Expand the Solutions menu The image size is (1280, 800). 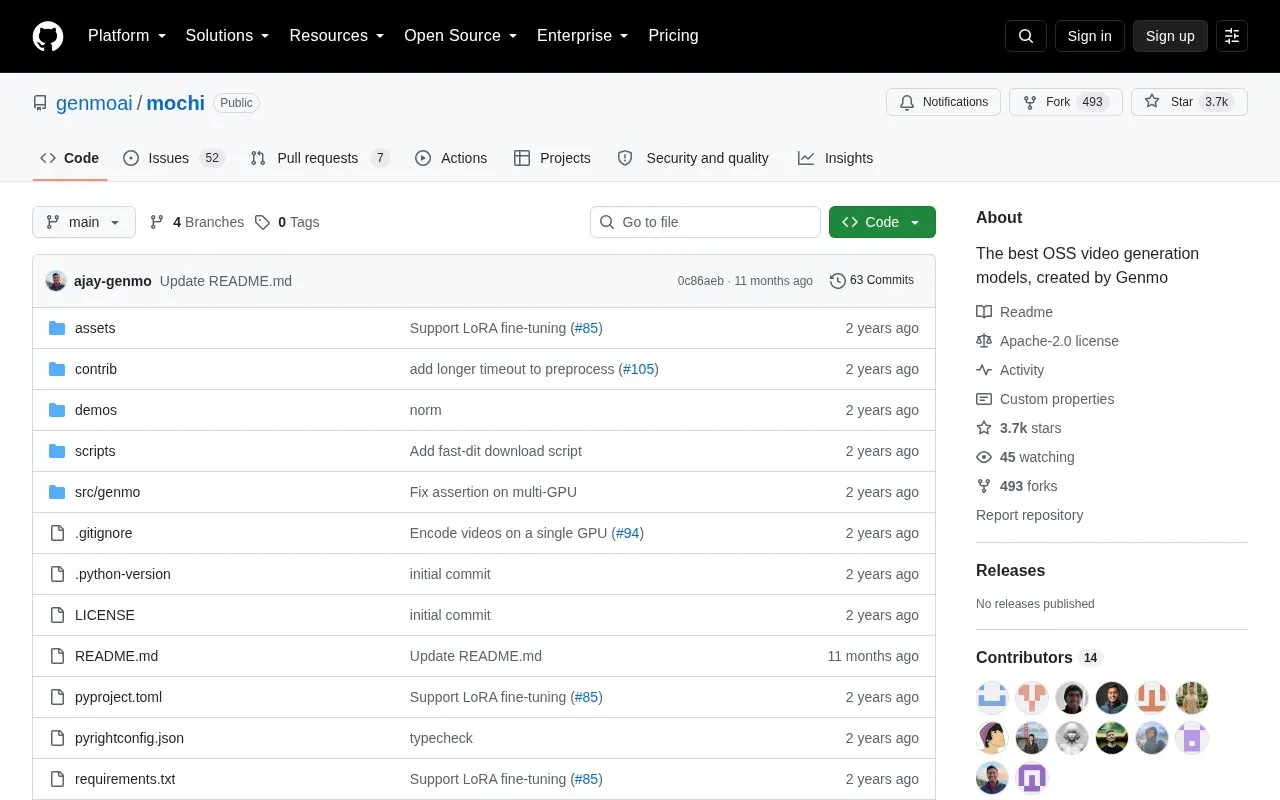coord(228,36)
